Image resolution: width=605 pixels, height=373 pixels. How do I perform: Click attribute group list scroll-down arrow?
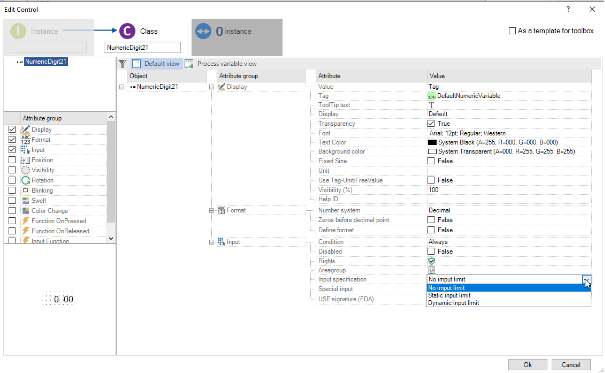click(x=111, y=239)
